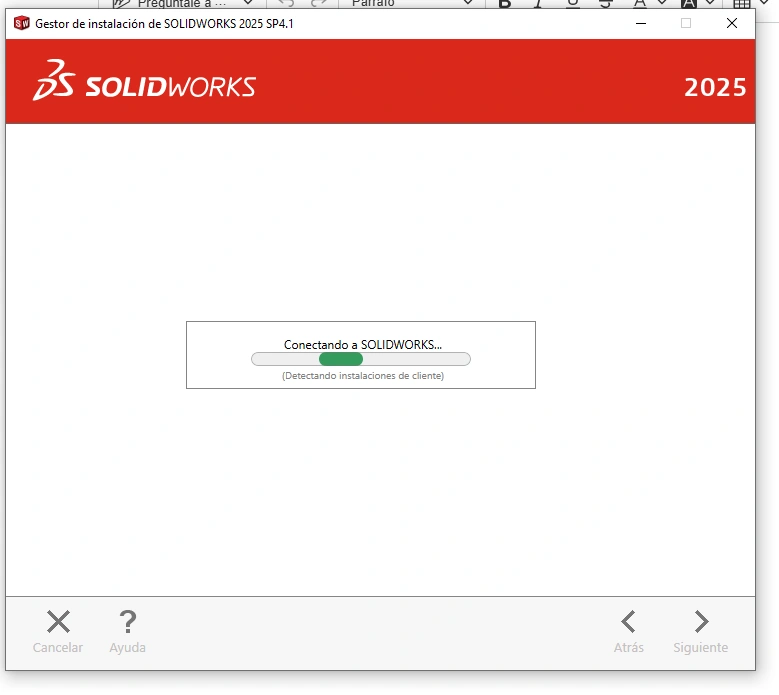Open the table dropdown arrow in background editor
The image size is (779, 695).
point(764,2)
